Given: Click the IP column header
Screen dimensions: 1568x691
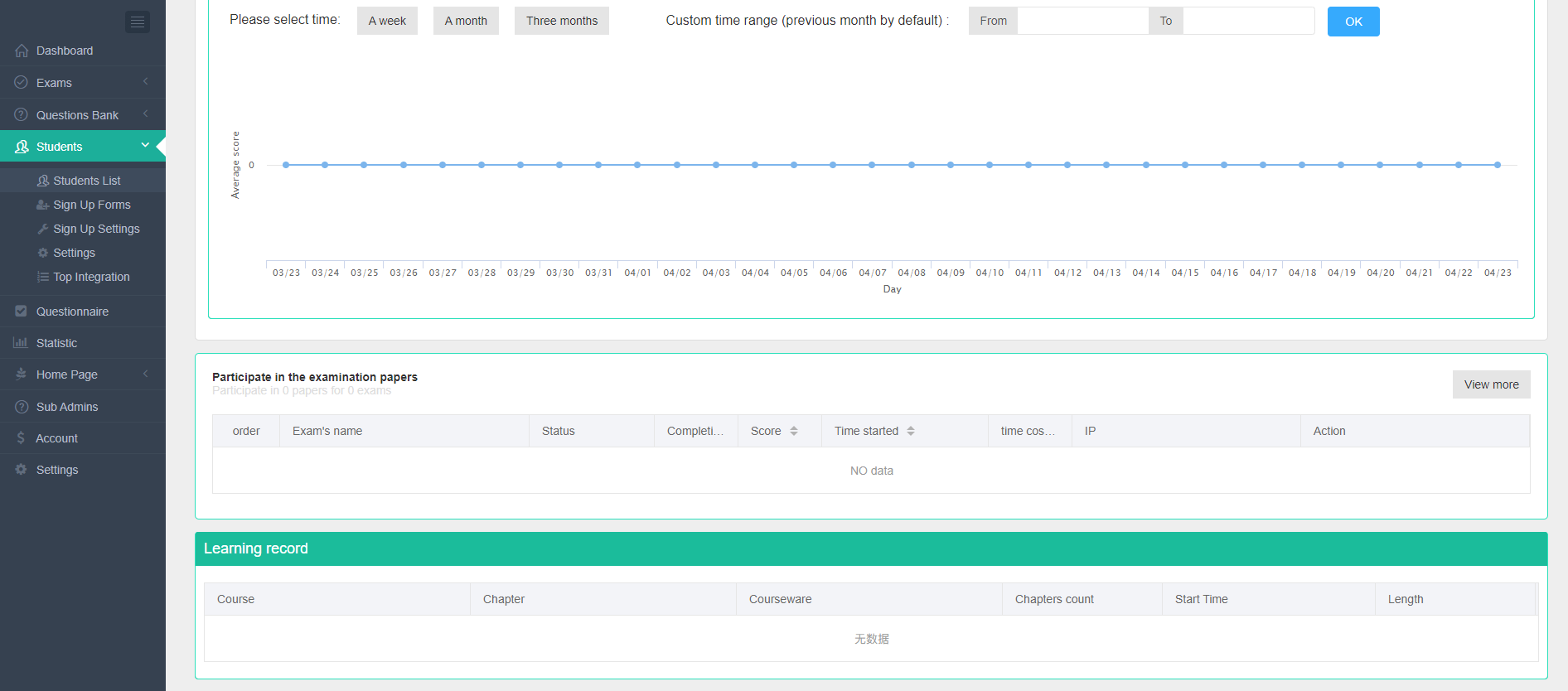Looking at the screenshot, I should 1186,431.
